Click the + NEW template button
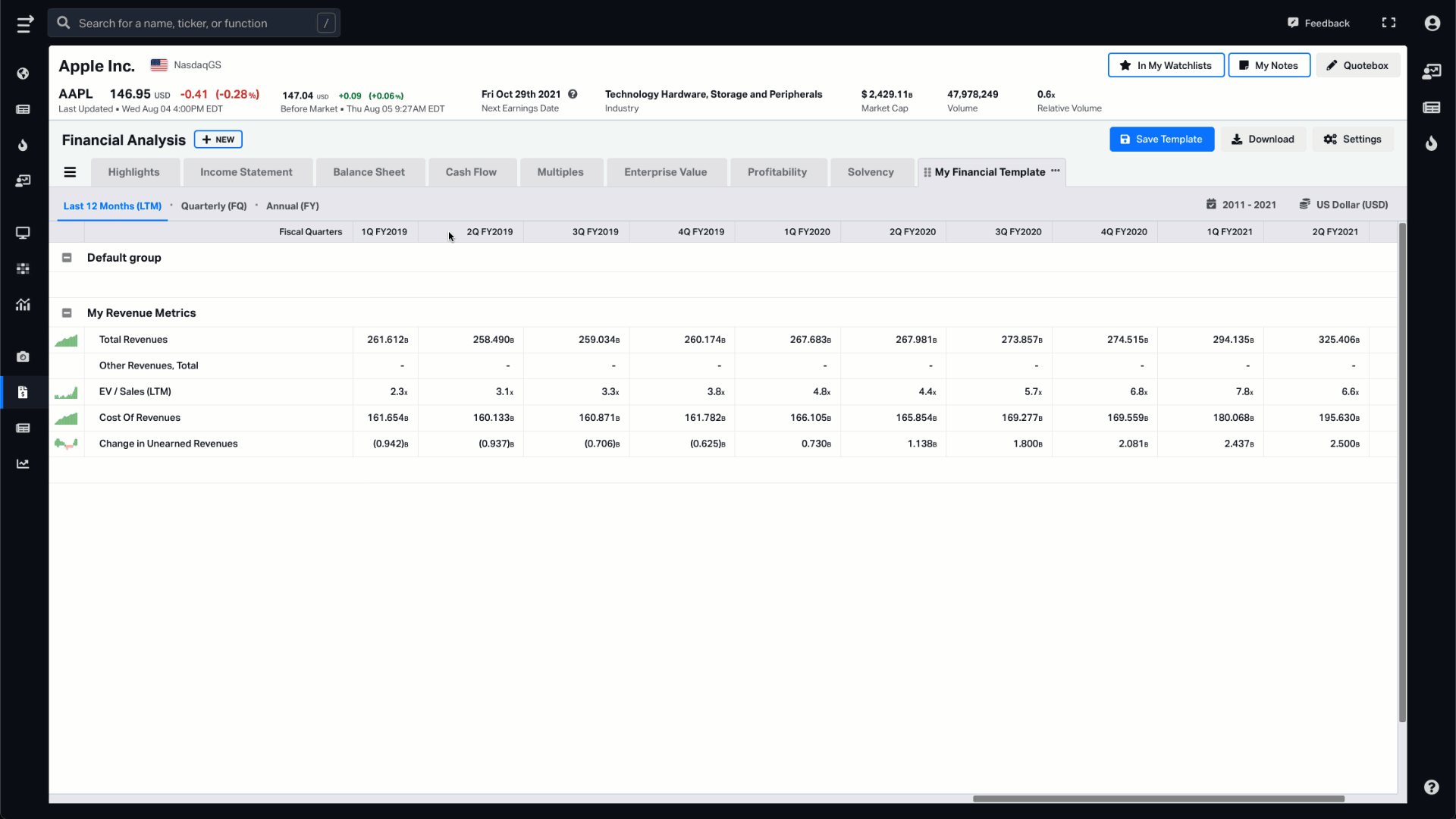1456x819 pixels. [218, 140]
